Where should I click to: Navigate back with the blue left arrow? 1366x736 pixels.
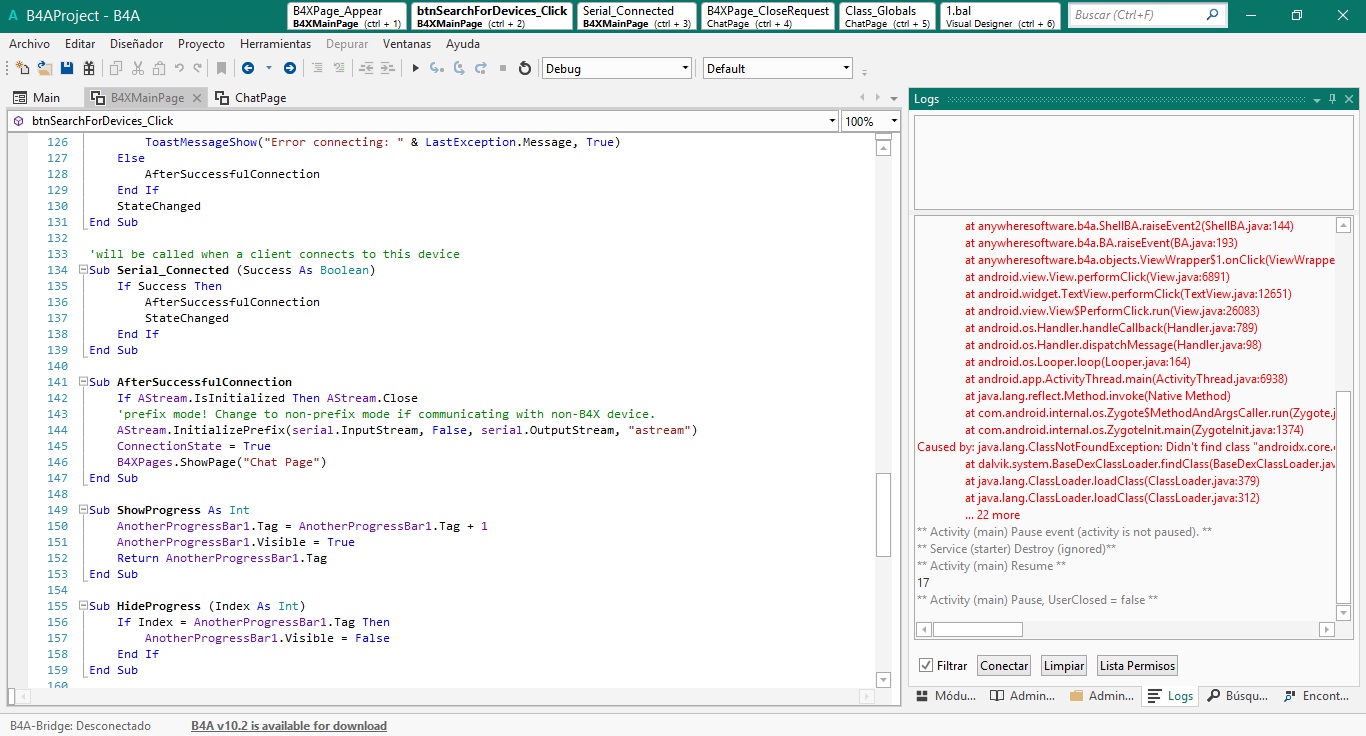pyautogui.click(x=247, y=68)
